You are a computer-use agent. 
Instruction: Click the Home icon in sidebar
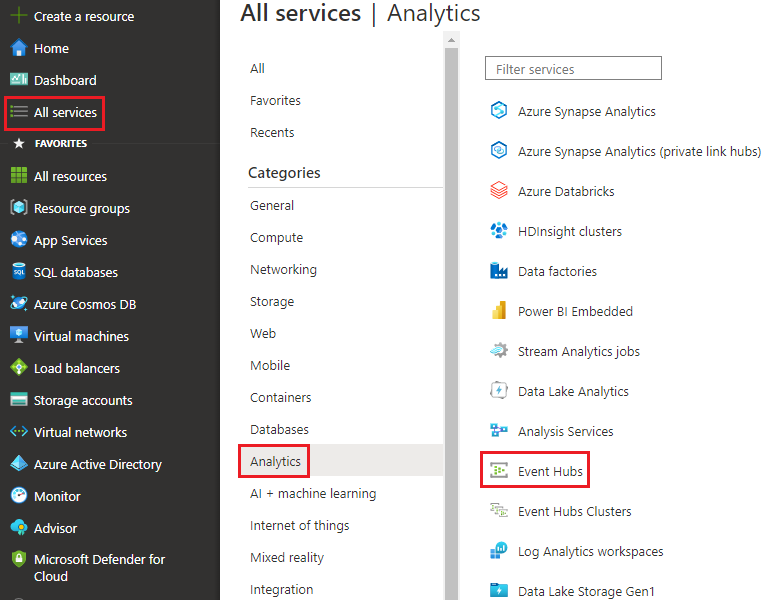tap(19, 48)
